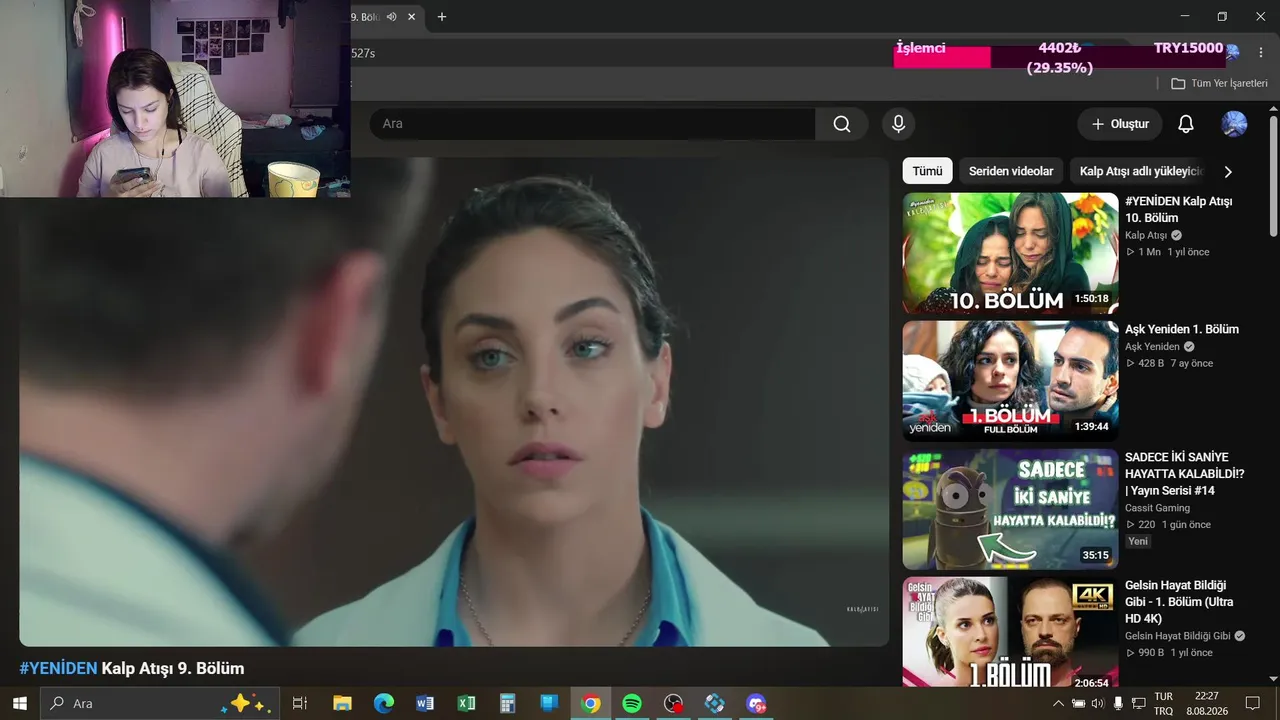Click the microphone icon in system tray
This screenshot has height=720, width=1280.
tap(1118, 703)
